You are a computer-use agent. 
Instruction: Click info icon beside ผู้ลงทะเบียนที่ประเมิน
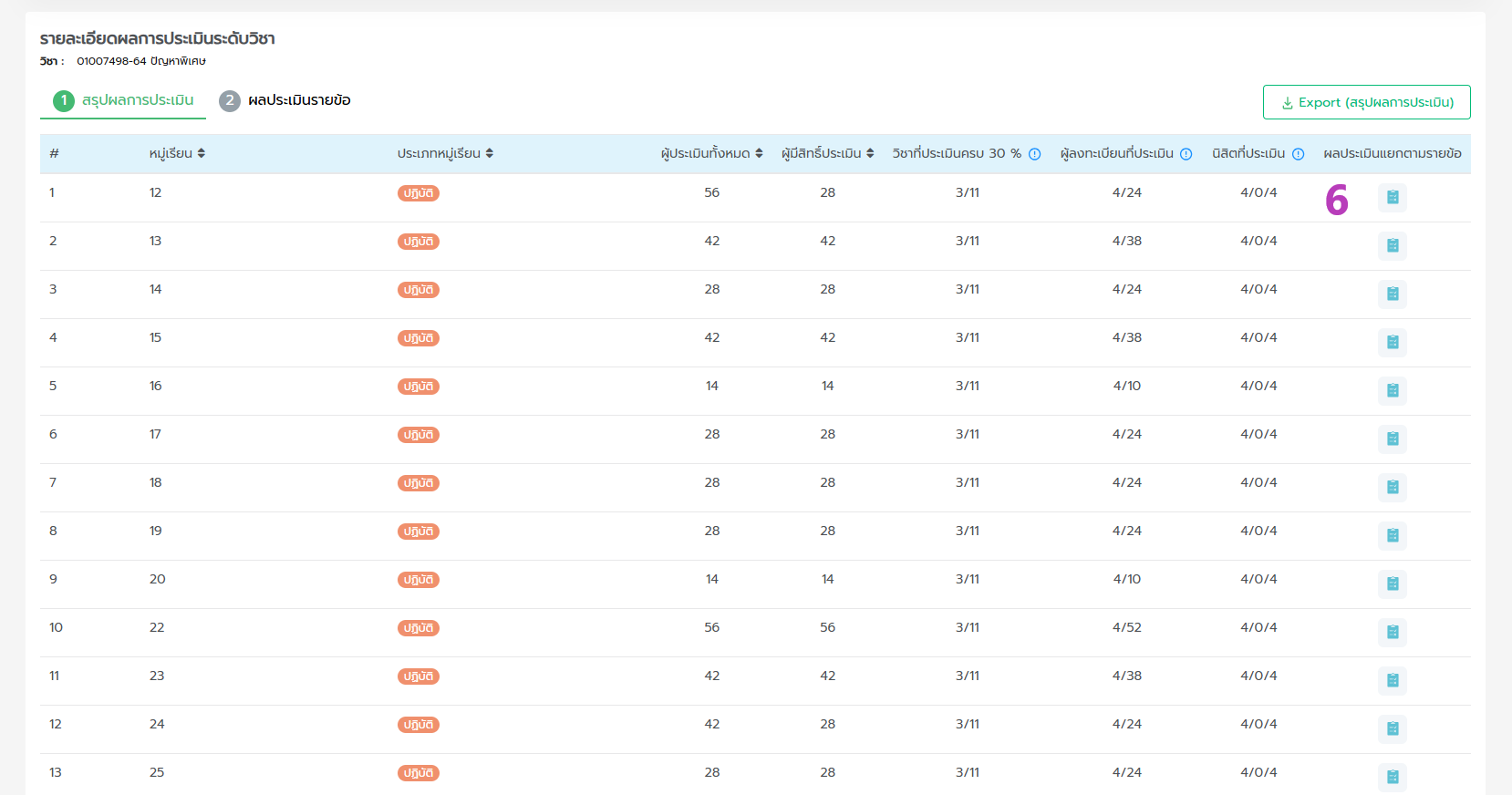pyautogui.click(x=1186, y=154)
